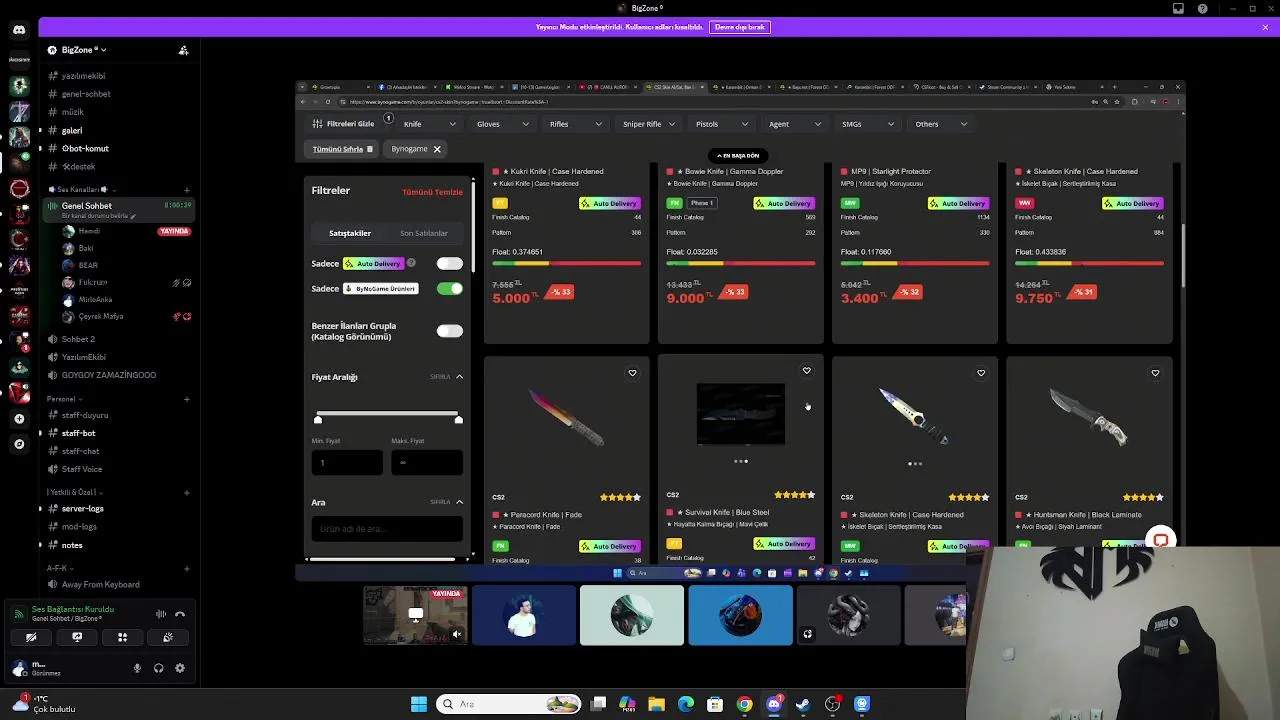Create channel in Personel category

[x=187, y=399]
